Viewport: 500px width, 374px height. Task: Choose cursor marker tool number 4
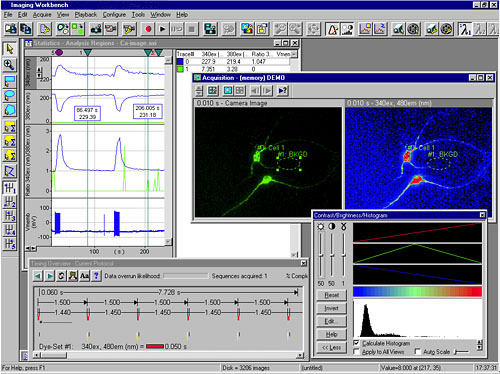point(10,230)
